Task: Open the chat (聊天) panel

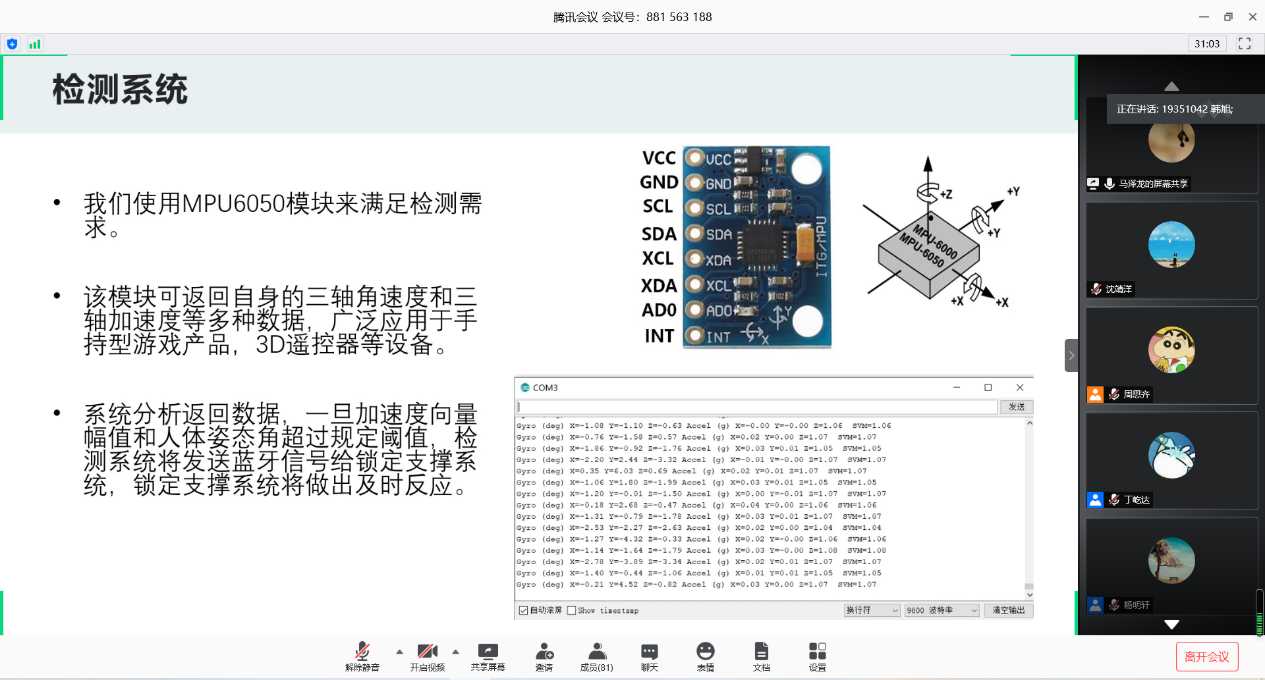Action: pyautogui.click(x=650, y=656)
